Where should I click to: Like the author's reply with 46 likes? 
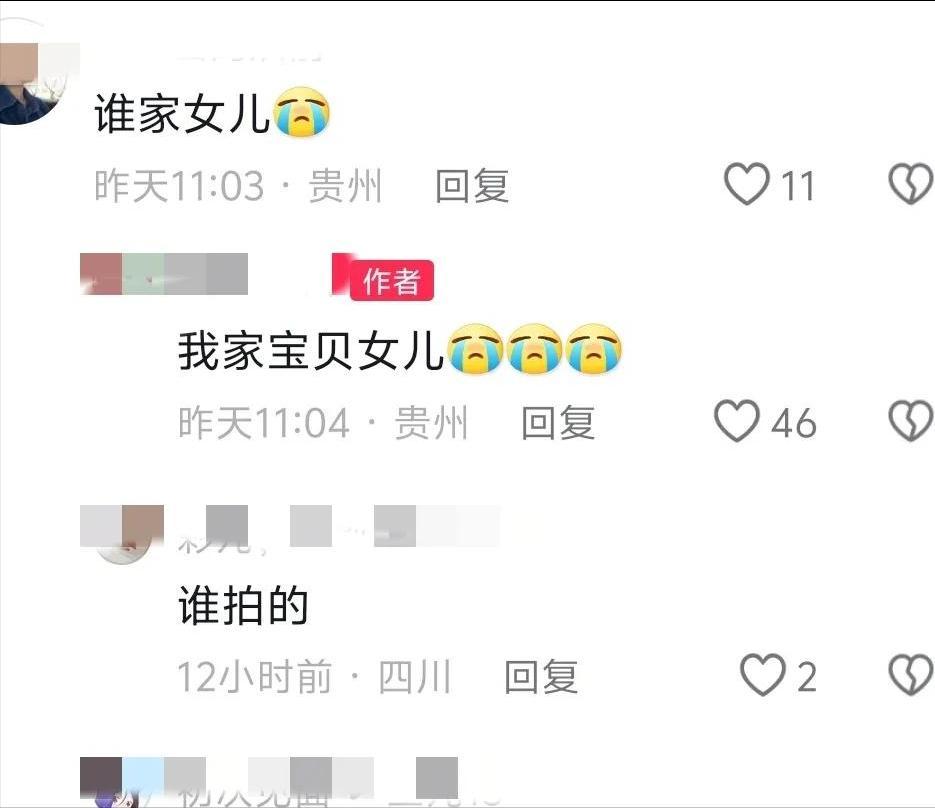pos(737,421)
